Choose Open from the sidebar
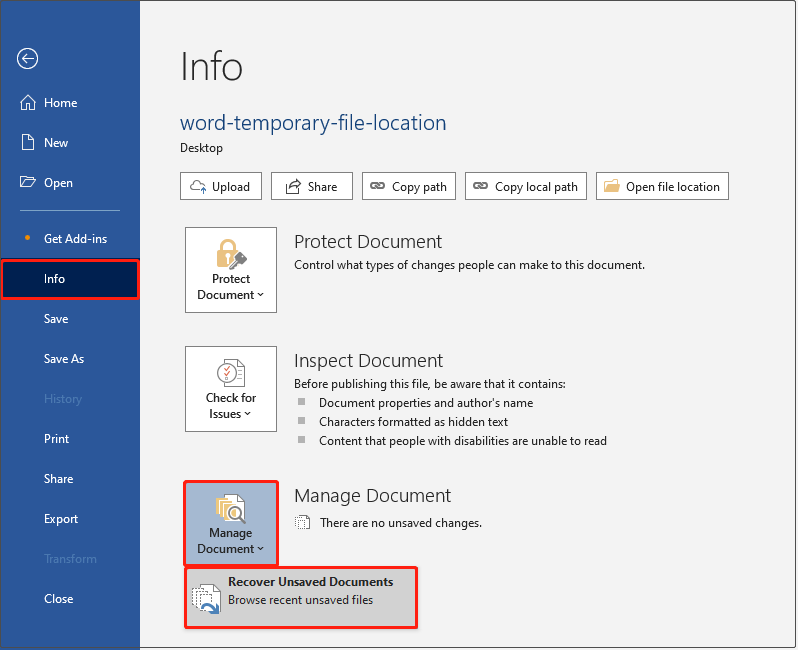798x650 pixels. (70, 183)
